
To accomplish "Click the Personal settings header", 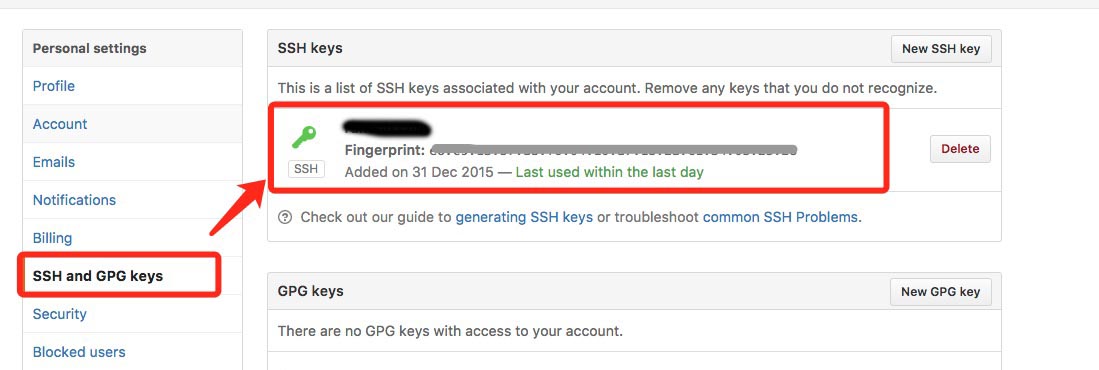I will pos(90,48).
